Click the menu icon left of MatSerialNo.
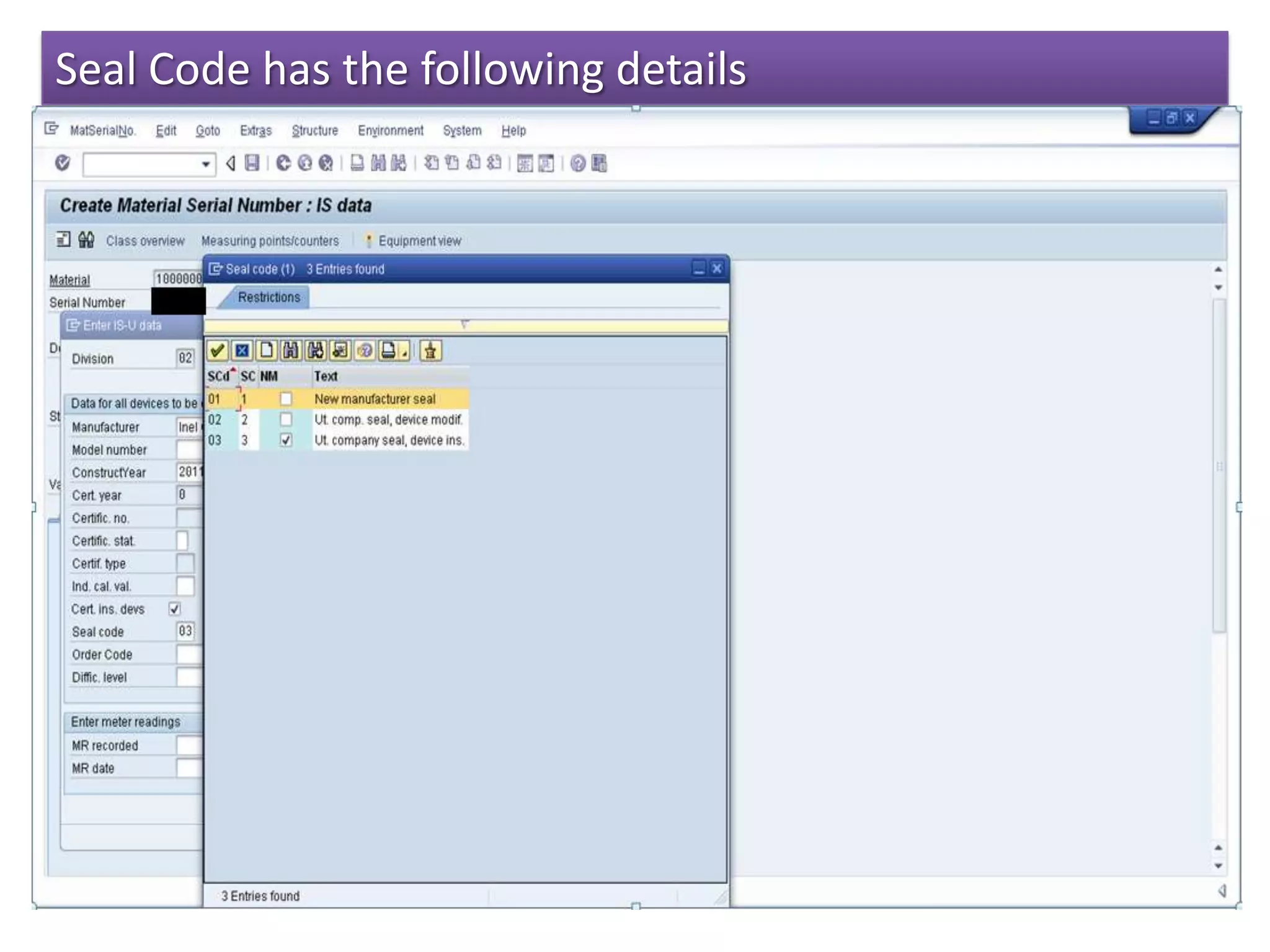Screen dimensions: 1270x952 coord(51,129)
